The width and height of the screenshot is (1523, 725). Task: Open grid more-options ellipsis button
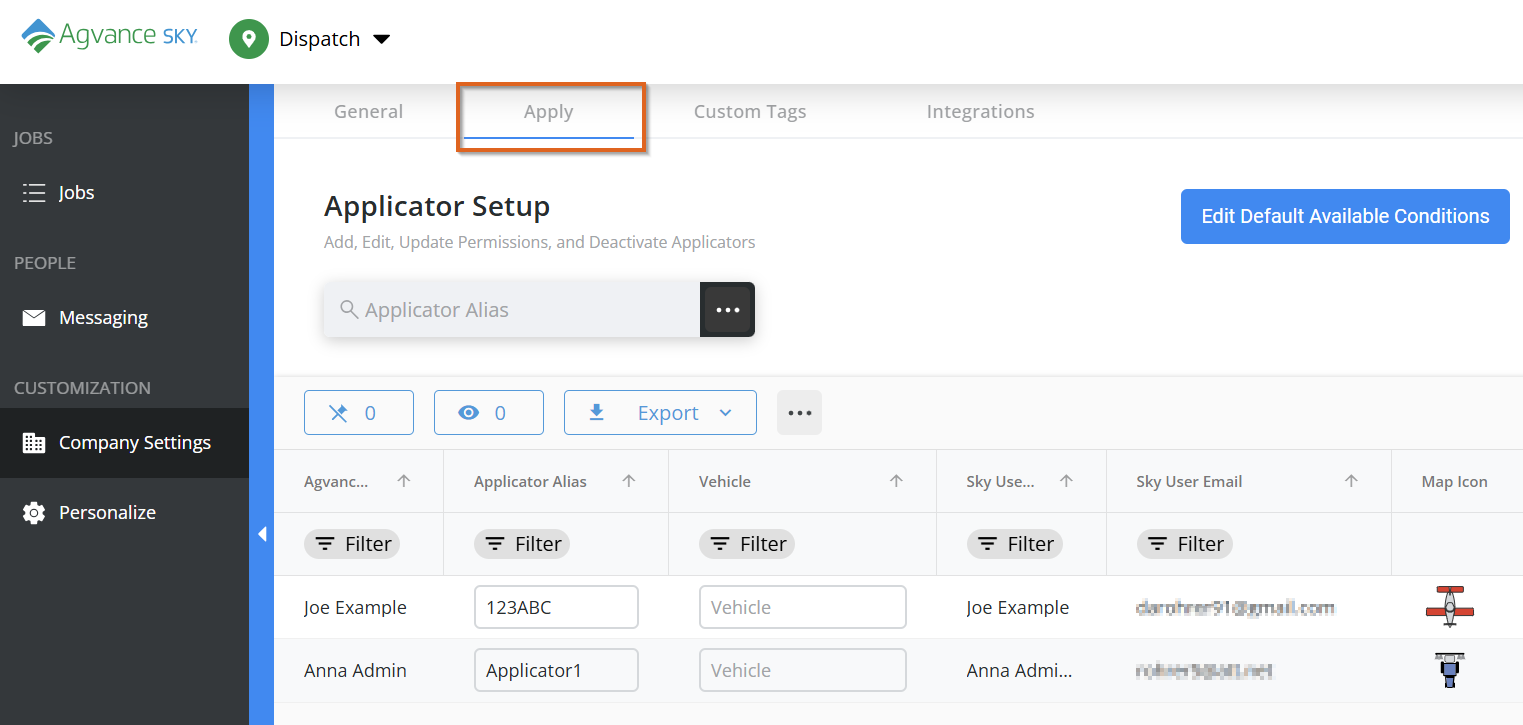[800, 413]
